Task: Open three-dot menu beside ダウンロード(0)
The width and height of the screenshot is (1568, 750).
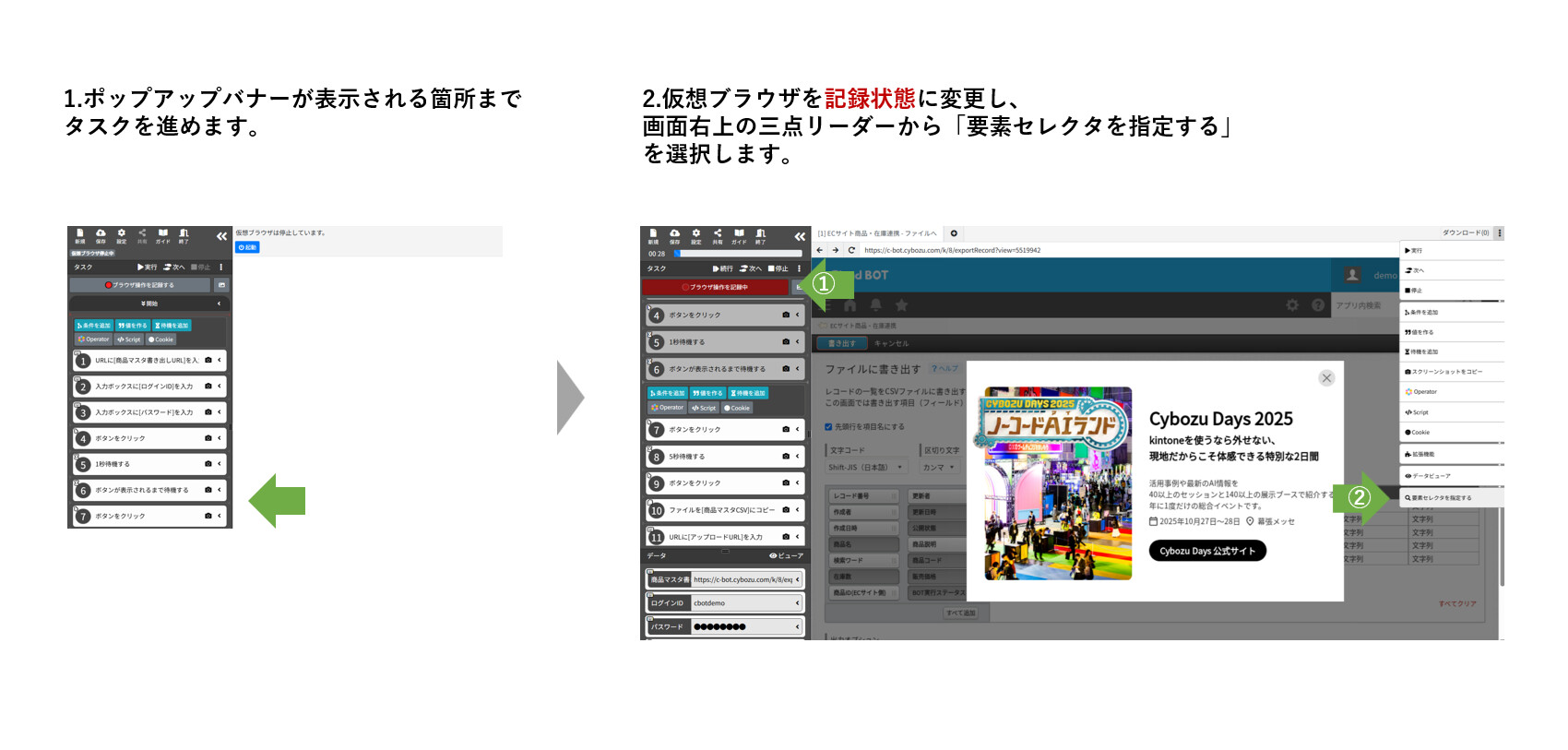Action: 1499,233
